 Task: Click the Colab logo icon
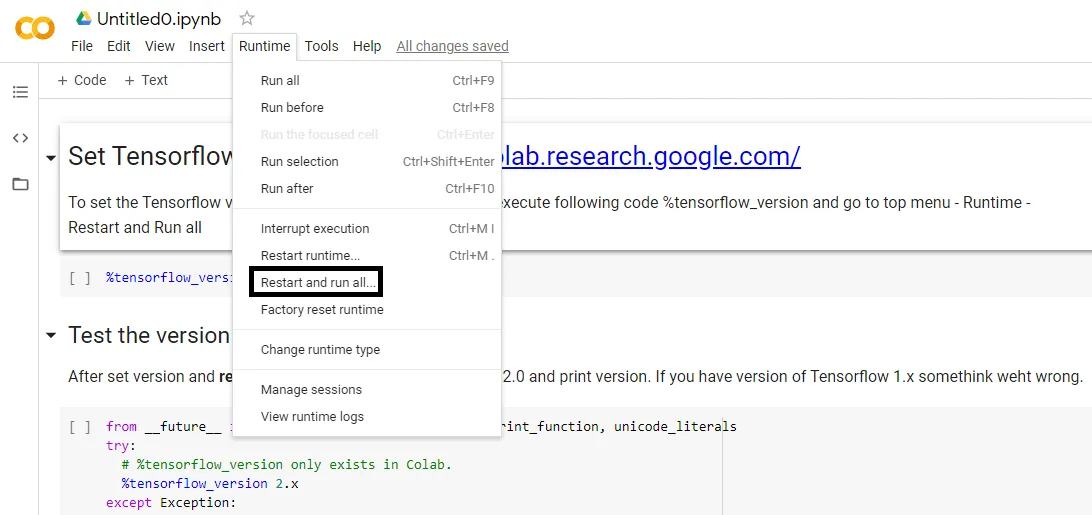tap(35, 29)
